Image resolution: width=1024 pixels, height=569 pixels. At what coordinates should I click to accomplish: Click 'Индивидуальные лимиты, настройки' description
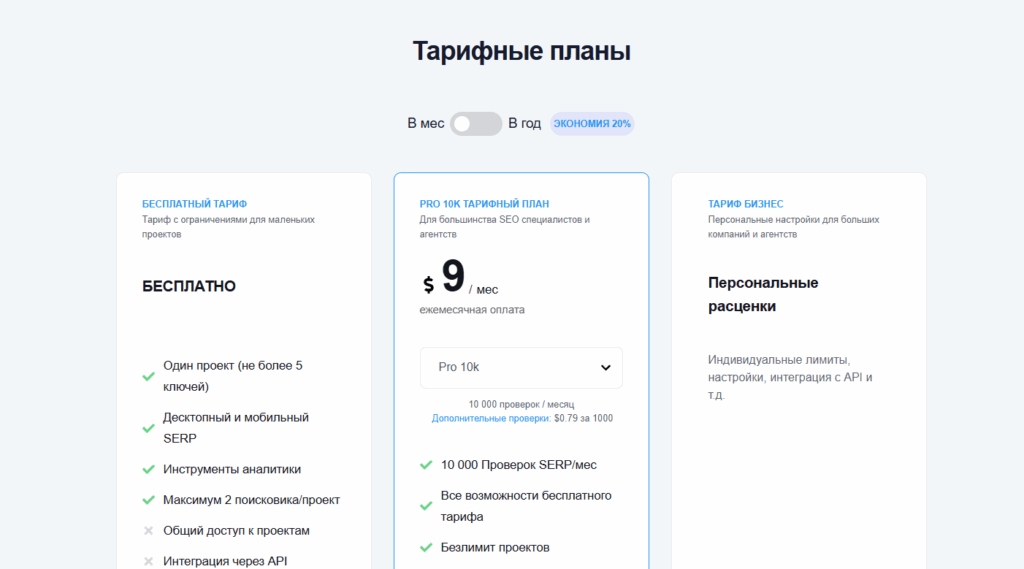(x=790, y=377)
